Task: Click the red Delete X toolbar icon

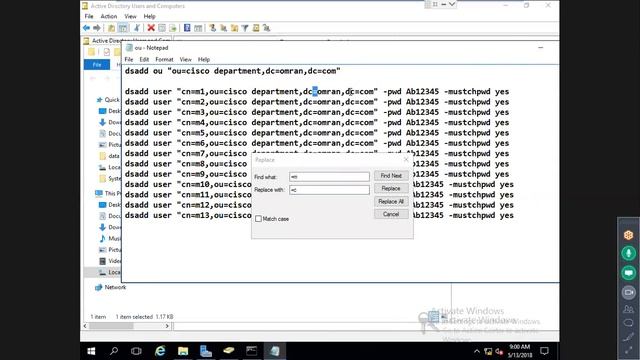Action: (x=151, y=28)
